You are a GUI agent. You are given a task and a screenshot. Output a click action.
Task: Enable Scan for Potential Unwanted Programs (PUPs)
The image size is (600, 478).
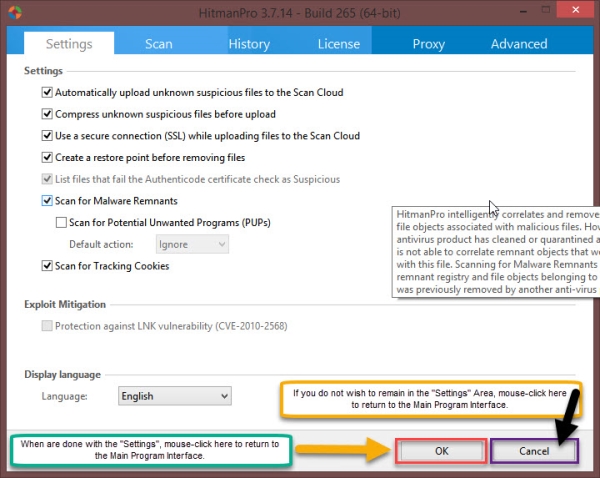(61, 222)
